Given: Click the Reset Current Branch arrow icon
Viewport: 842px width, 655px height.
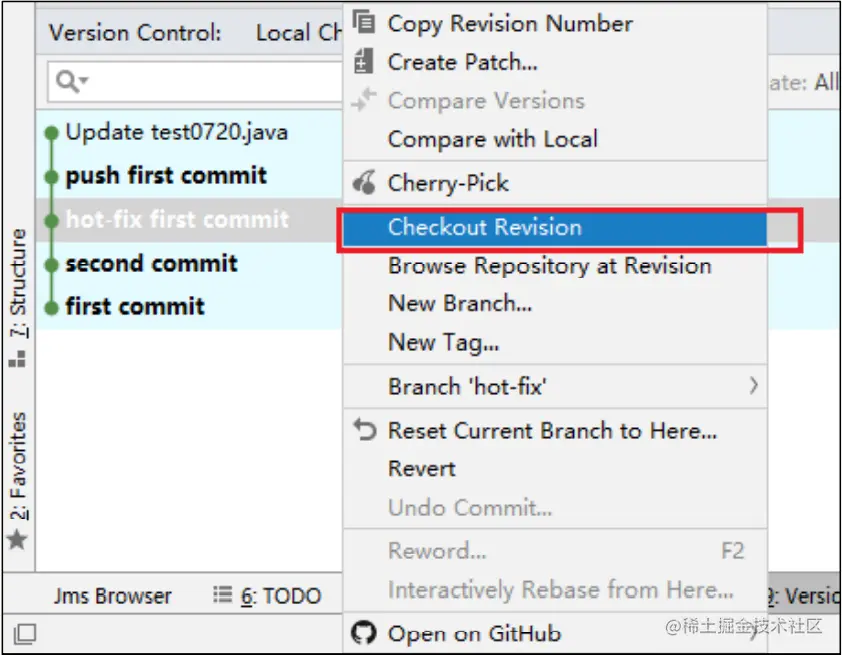Looking at the screenshot, I should 365,430.
